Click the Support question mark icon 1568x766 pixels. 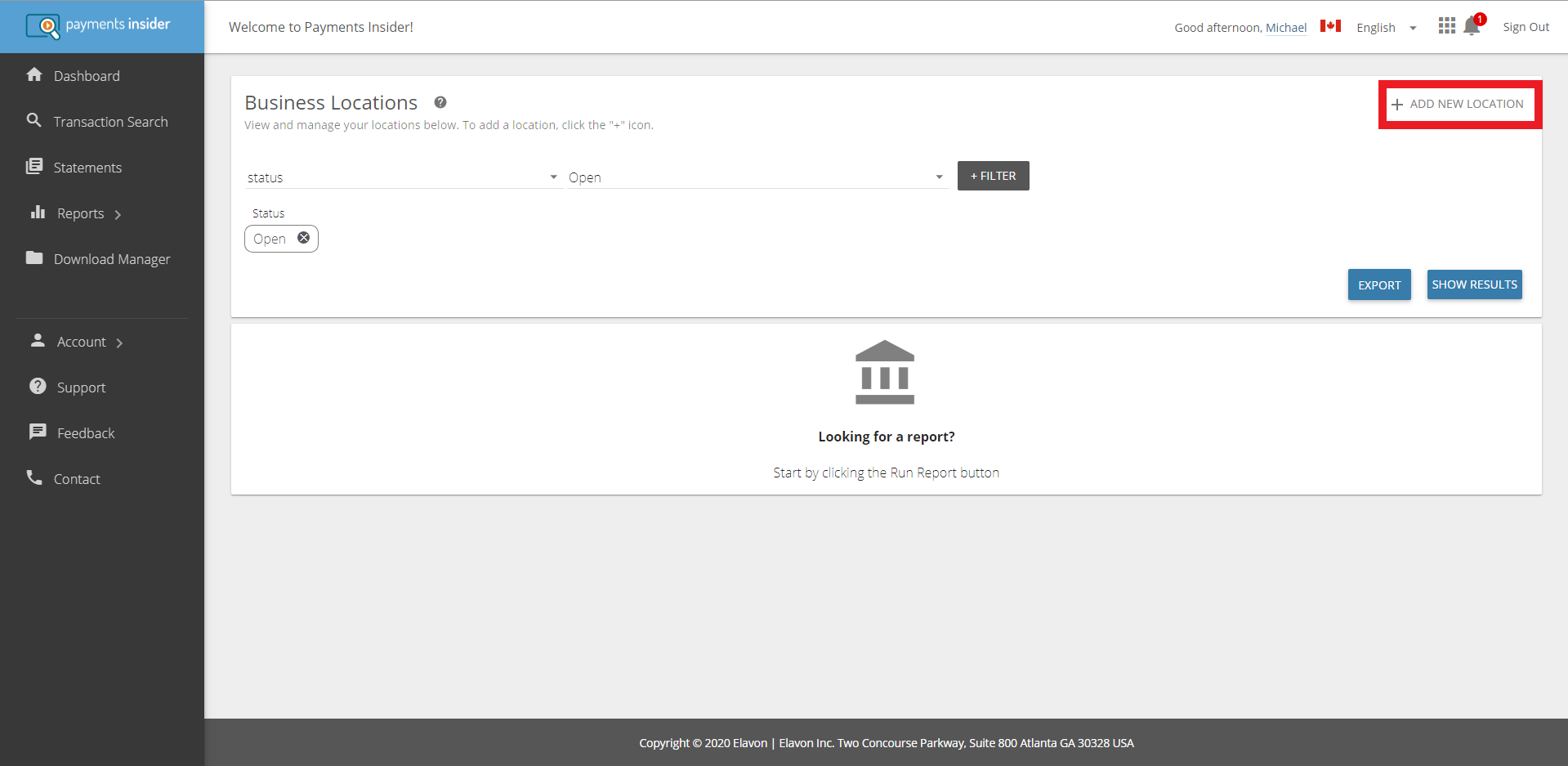point(38,386)
